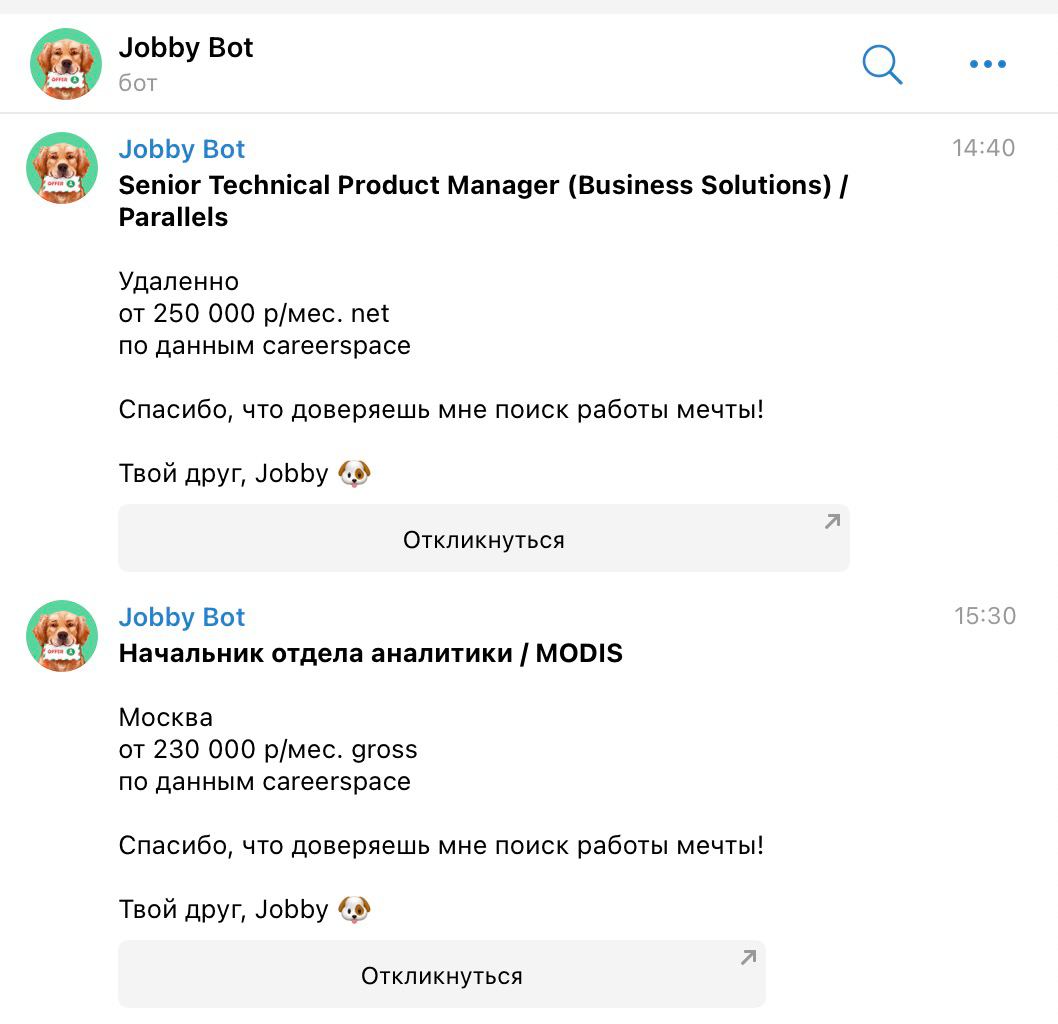Click Откликнуться under MODIS vacancy
Viewport: 1058px width, 1024px height.
442,974
